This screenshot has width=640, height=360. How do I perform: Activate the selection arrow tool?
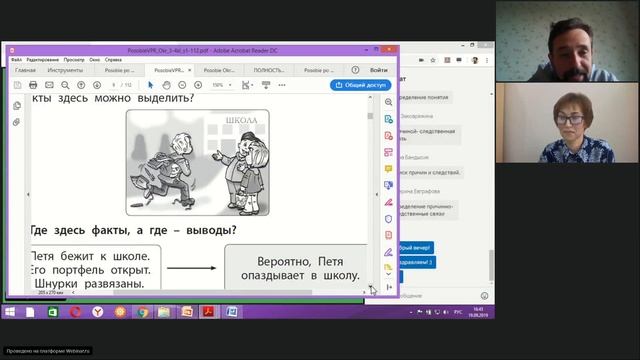click(151, 85)
